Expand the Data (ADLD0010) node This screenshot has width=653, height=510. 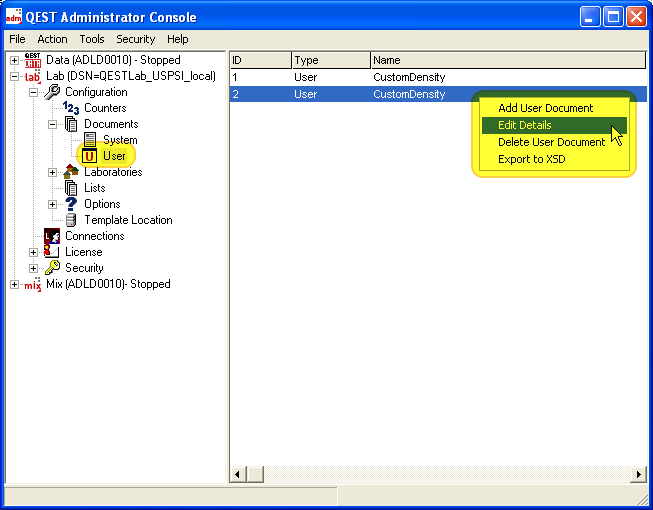click(14, 60)
